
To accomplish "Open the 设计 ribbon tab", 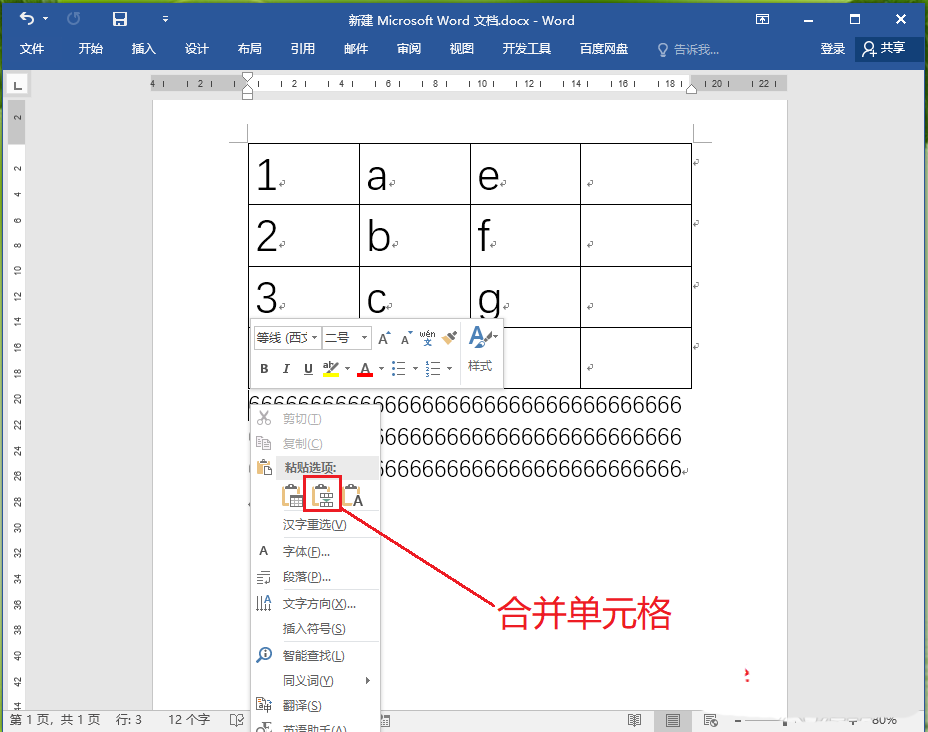I will (x=196, y=49).
